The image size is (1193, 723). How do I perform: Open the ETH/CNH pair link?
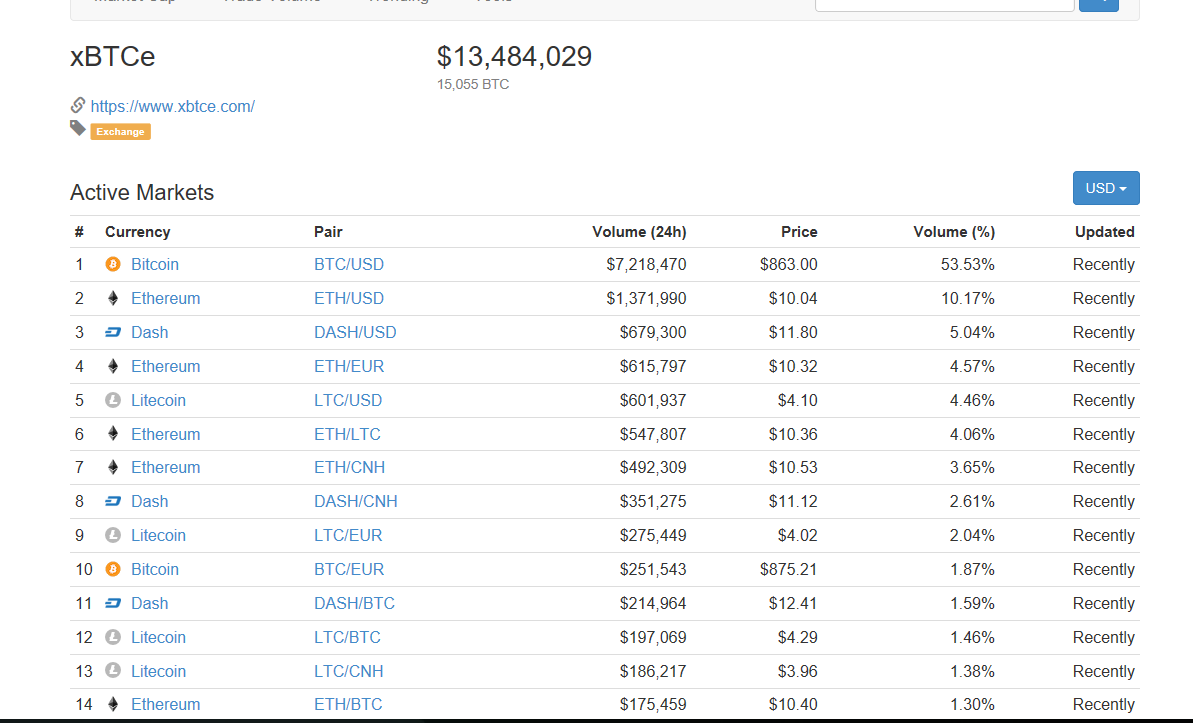[x=349, y=467]
